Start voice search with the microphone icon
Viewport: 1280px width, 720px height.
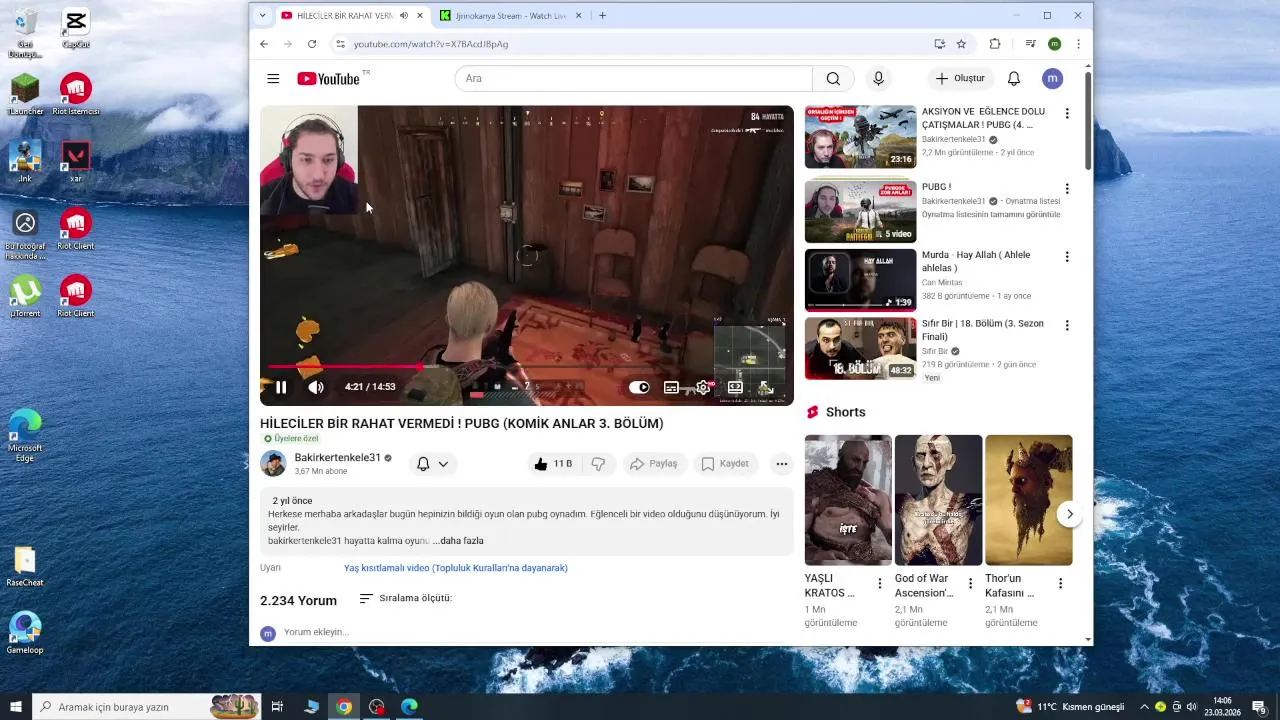(878, 78)
